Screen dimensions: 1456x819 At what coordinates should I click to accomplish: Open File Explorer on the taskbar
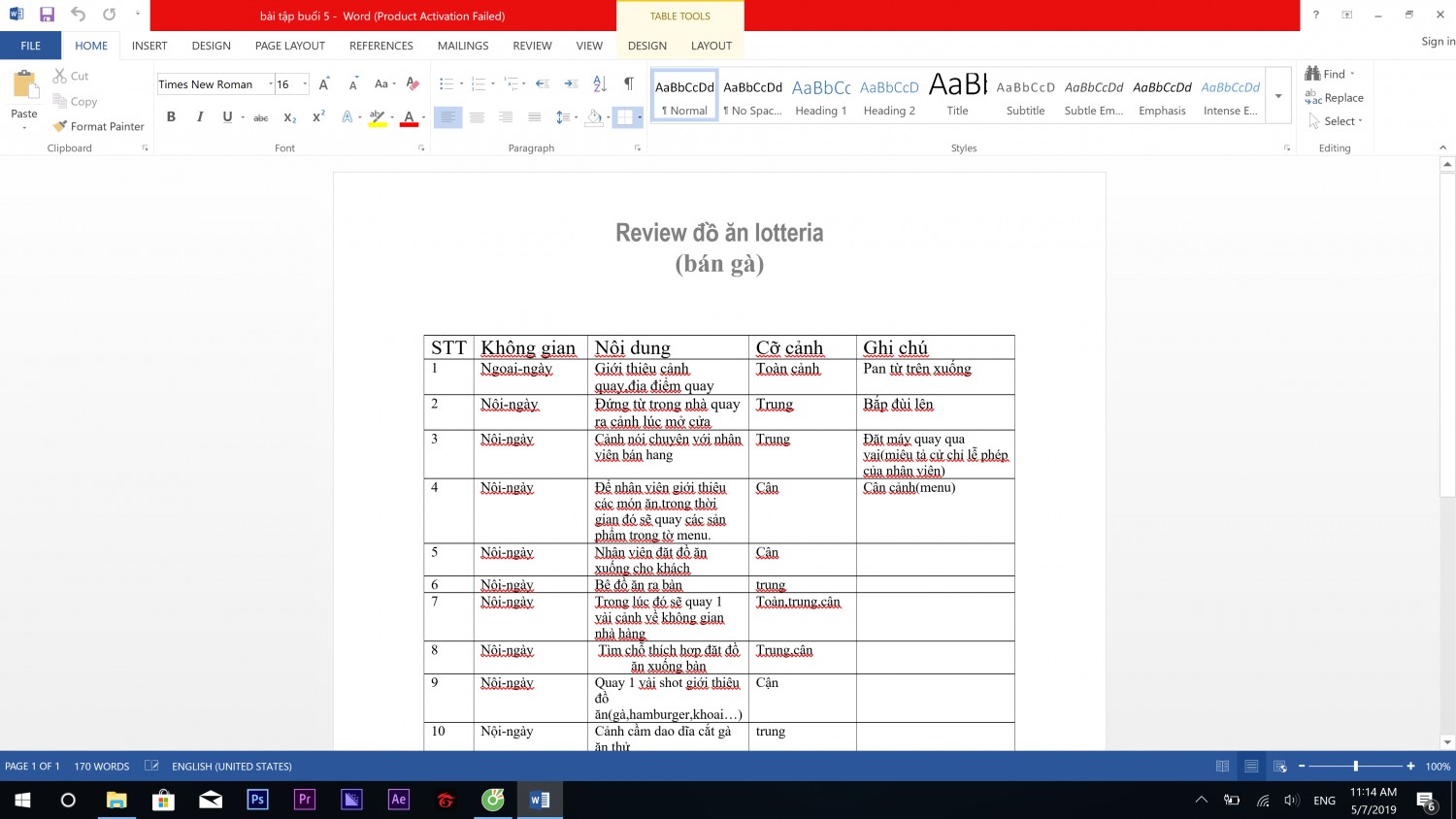[x=116, y=800]
